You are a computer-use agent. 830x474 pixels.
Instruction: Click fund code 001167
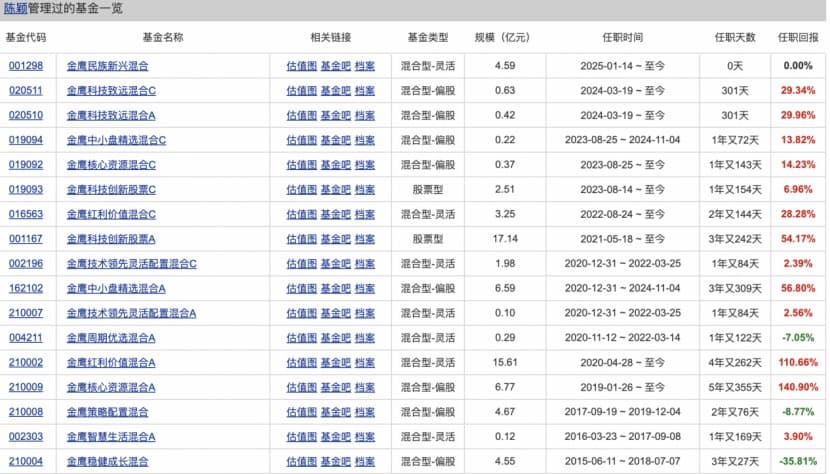coord(25,239)
